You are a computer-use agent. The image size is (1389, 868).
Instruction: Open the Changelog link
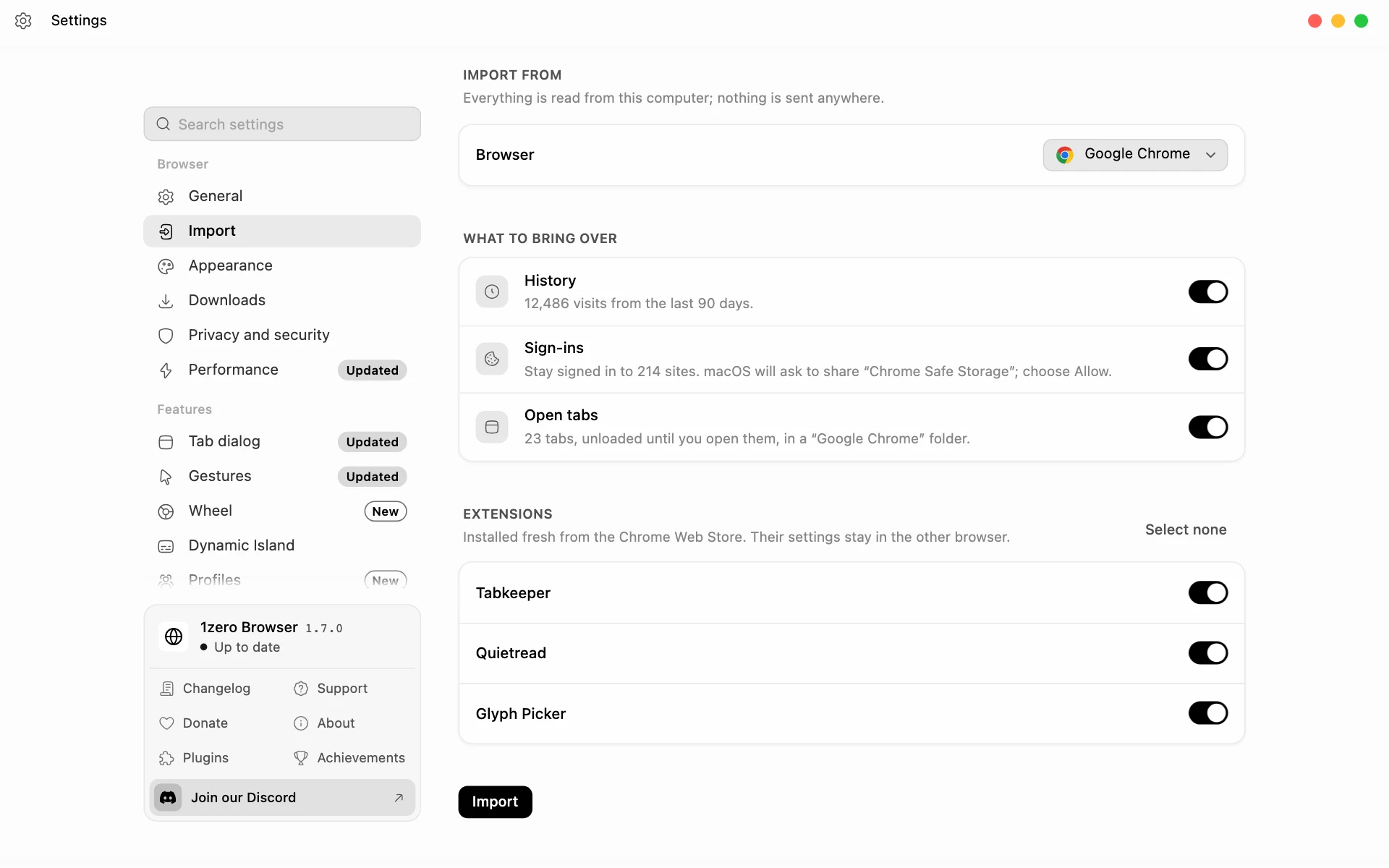(206, 689)
